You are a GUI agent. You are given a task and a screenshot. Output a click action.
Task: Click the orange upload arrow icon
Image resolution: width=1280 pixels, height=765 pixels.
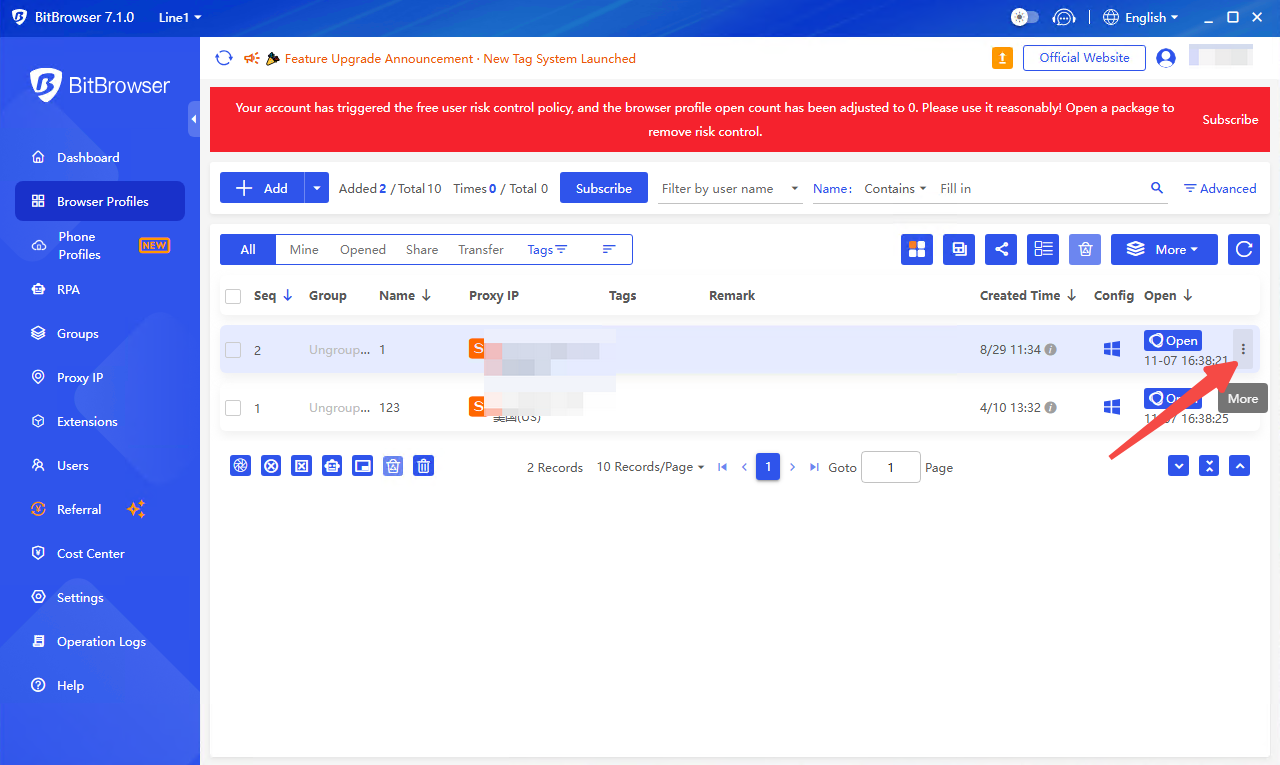pyautogui.click(x=1002, y=58)
